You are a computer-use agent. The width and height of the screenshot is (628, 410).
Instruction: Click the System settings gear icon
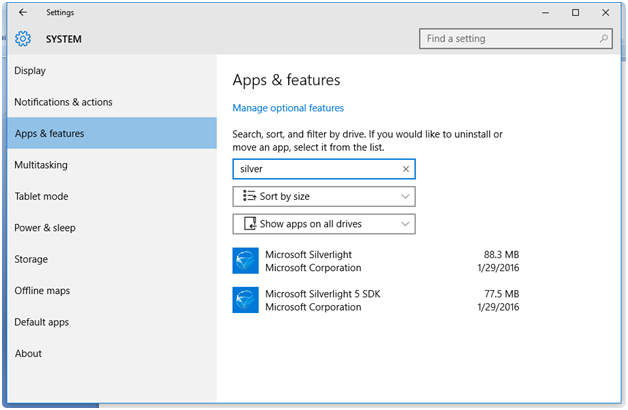[x=23, y=39]
